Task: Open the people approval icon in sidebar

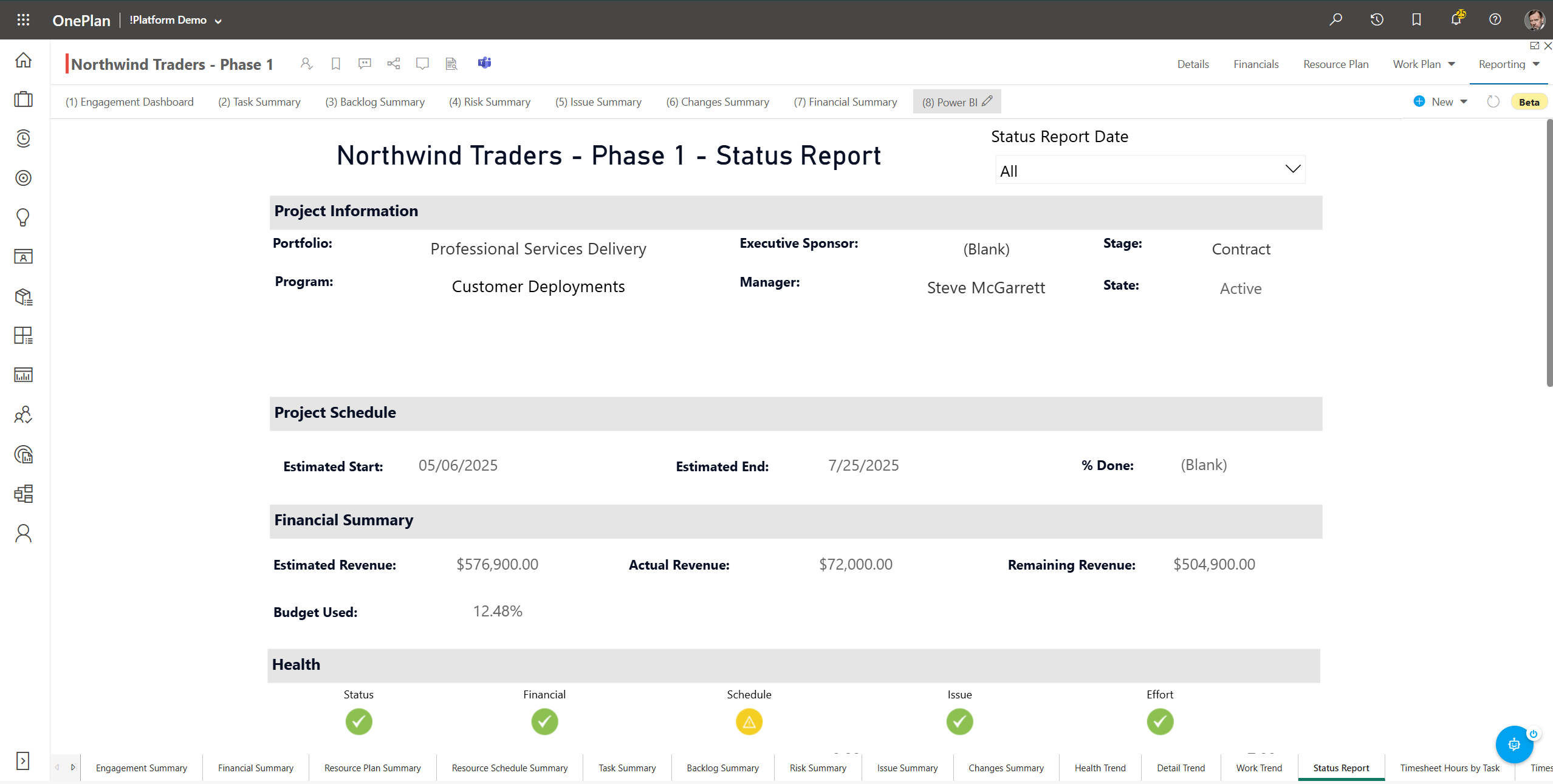Action: coord(23,415)
